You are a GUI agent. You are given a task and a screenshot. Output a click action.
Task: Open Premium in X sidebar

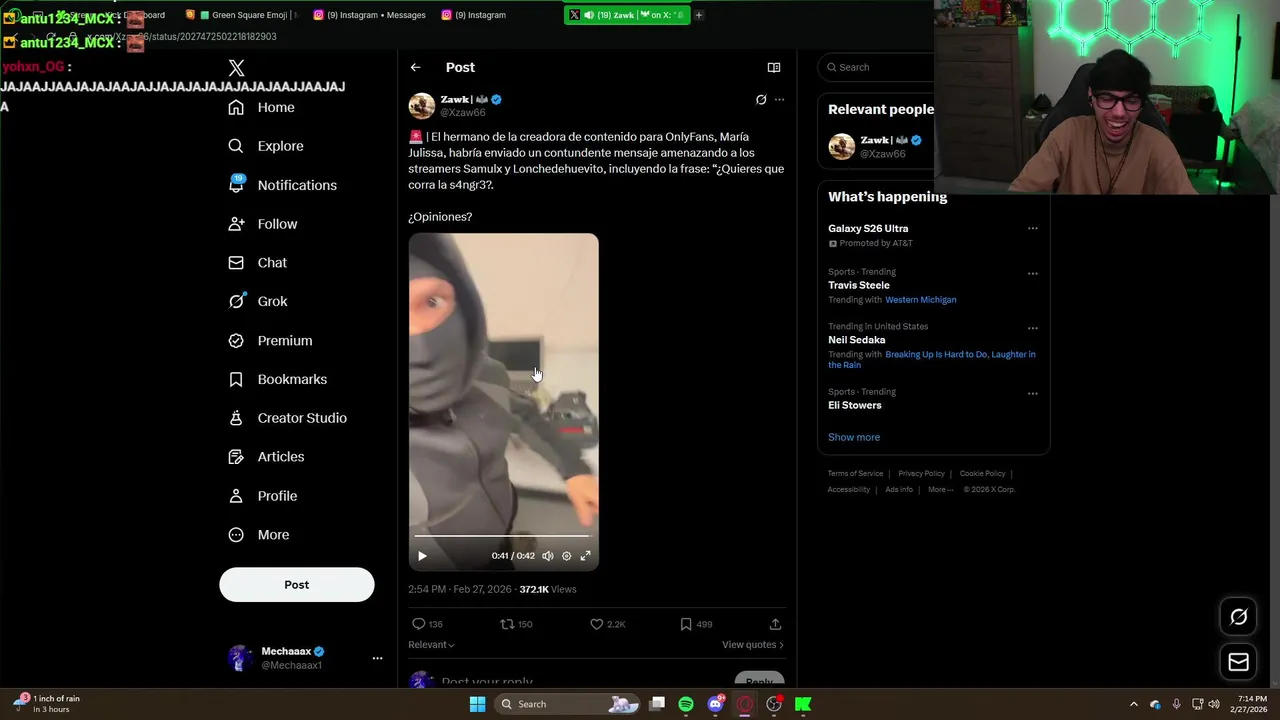click(x=271, y=340)
